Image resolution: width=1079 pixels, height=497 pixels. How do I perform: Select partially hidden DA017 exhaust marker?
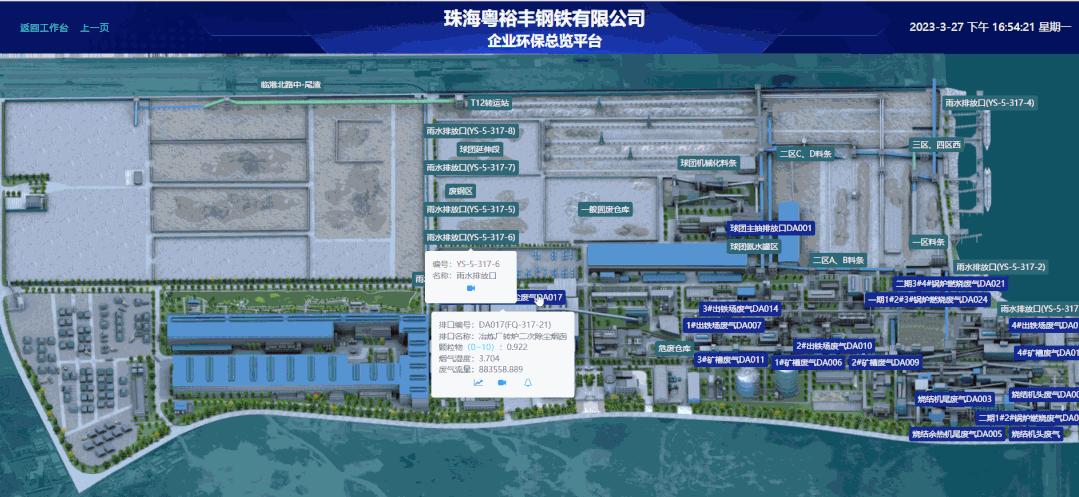tap(542, 298)
